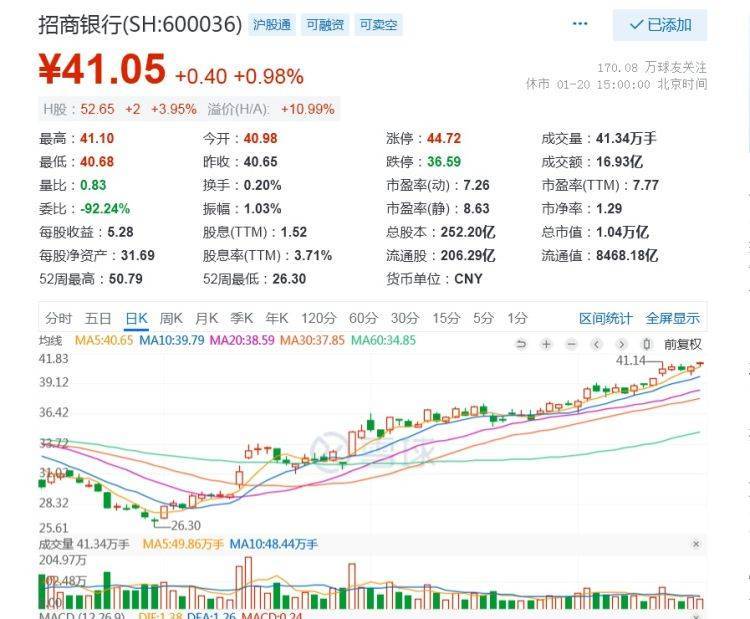The height and width of the screenshot is (619, 750).
Task: Open 区间统计 range statistics
Action: (606, 318)
